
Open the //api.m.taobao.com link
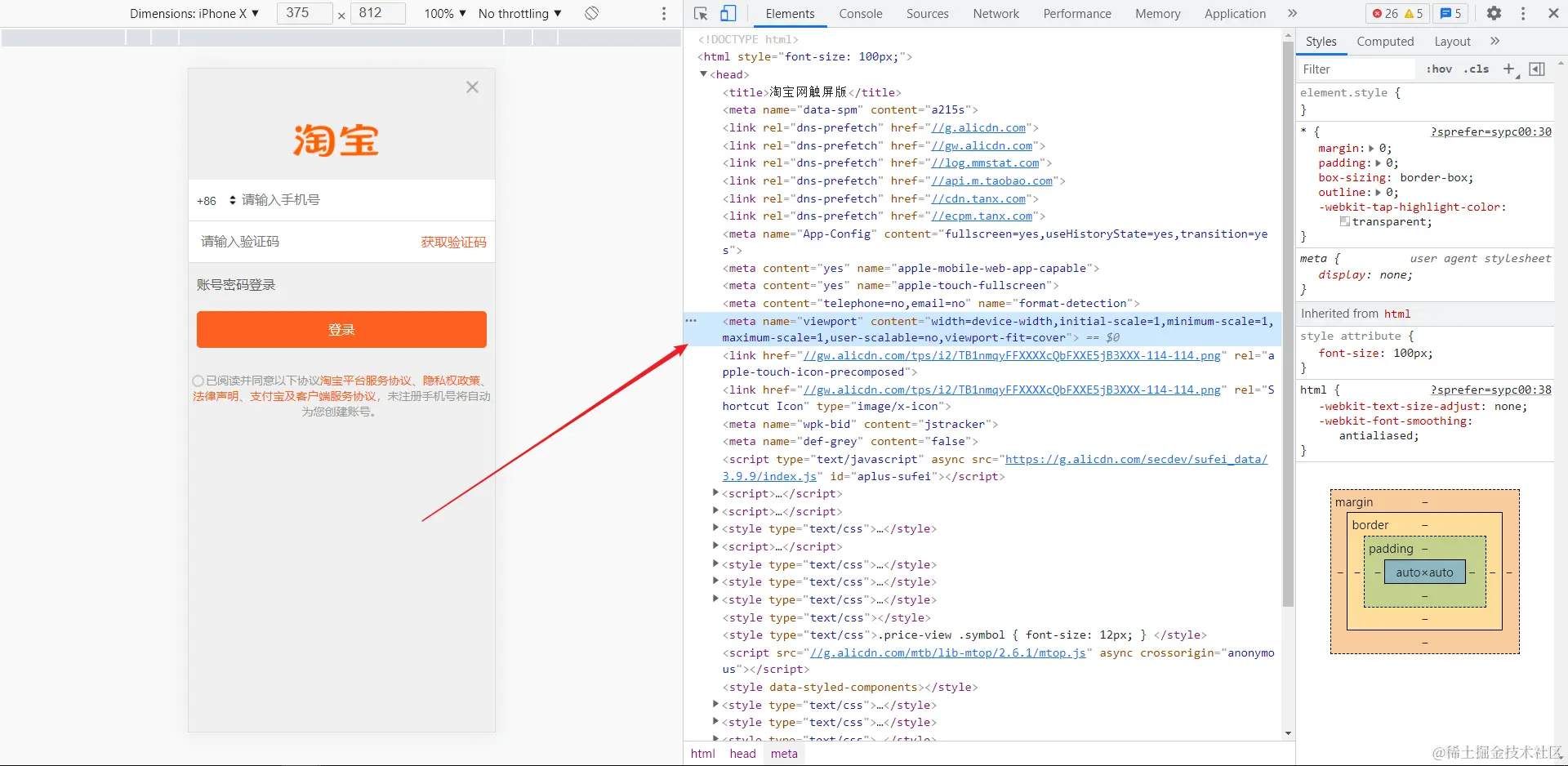pos(992,181)
